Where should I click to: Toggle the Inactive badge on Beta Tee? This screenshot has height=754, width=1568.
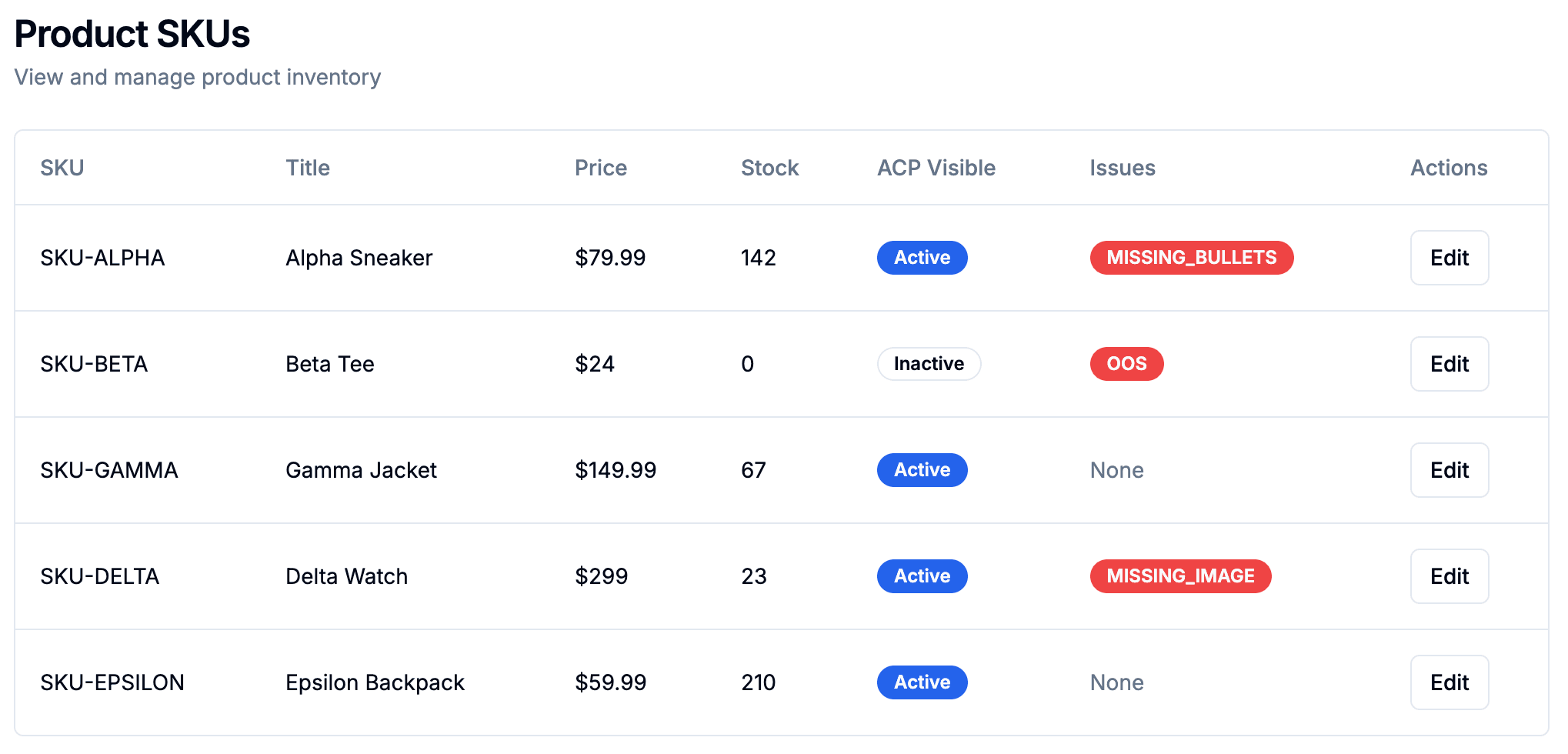click(x=929, y=364)
